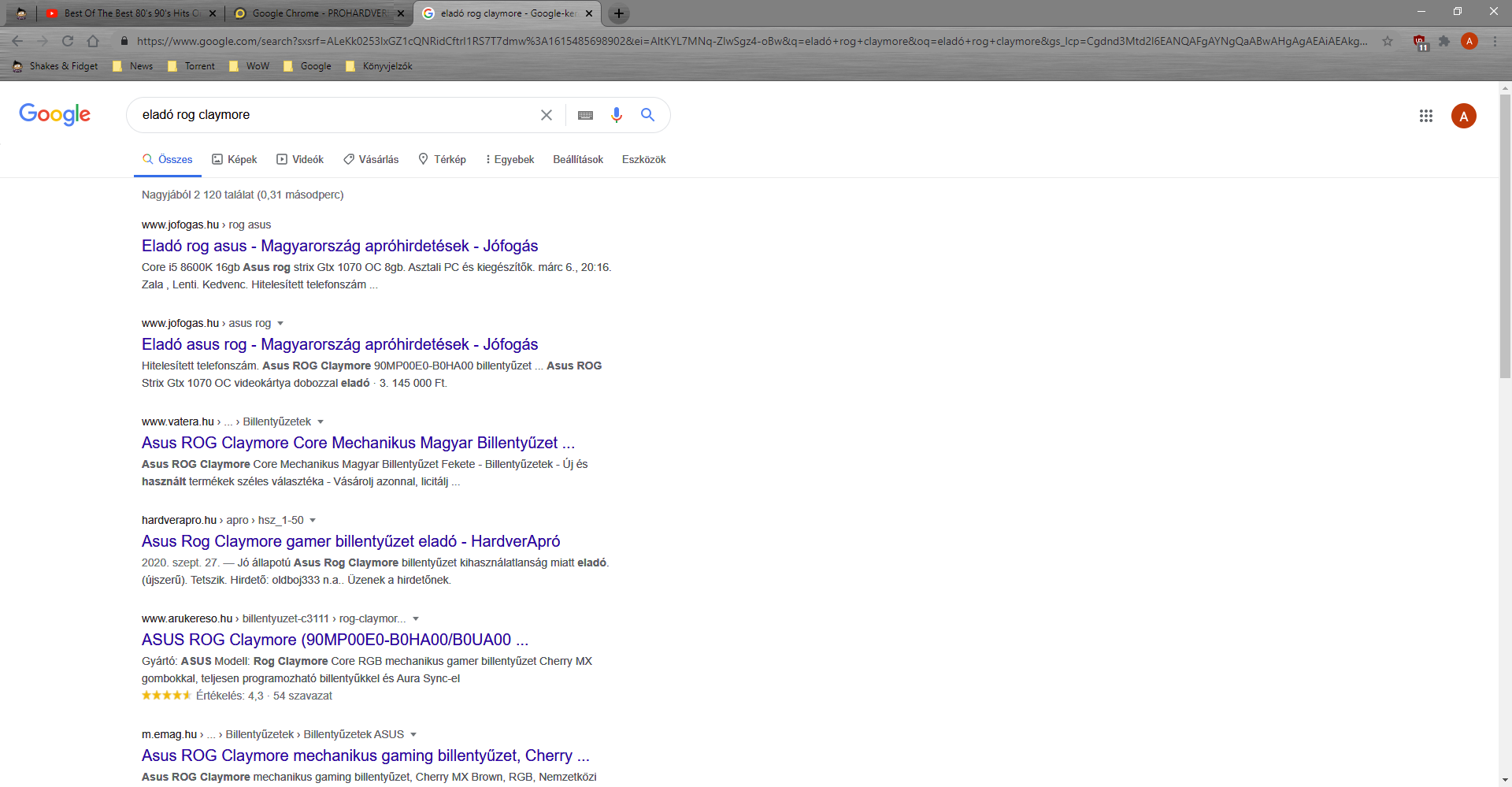Open the Könyvjelzők bookmark folder
Screen dimensions: 1512x787
click(379, 66)
